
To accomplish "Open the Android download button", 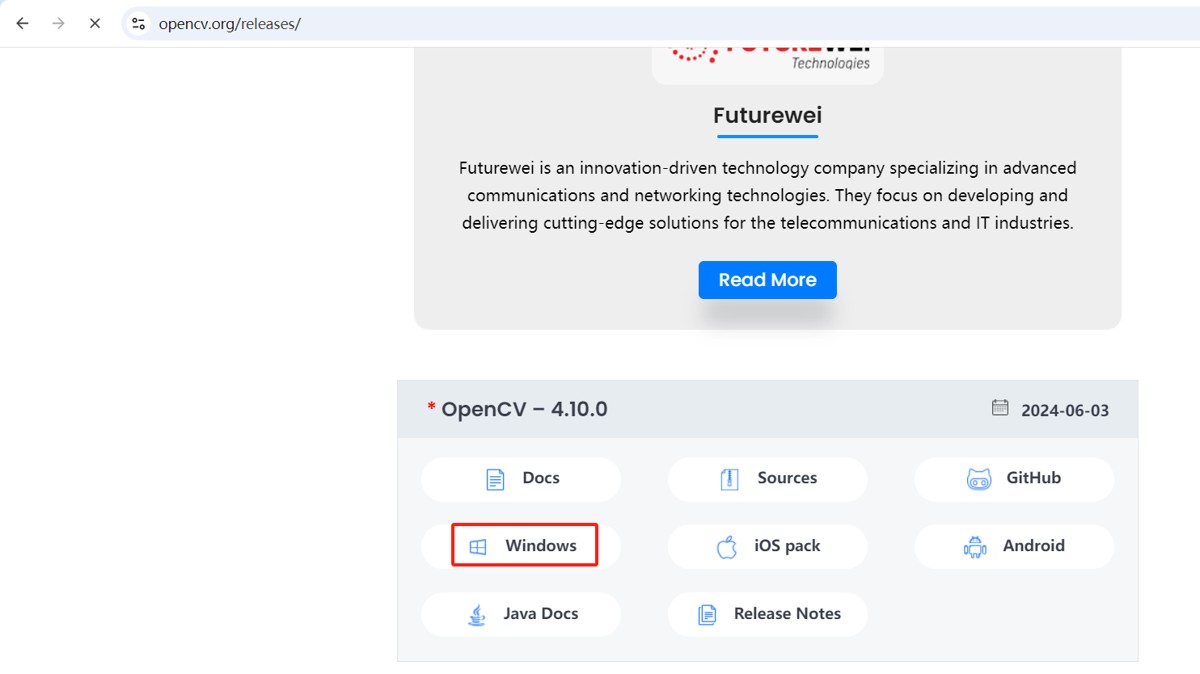I will [1014, 546].
